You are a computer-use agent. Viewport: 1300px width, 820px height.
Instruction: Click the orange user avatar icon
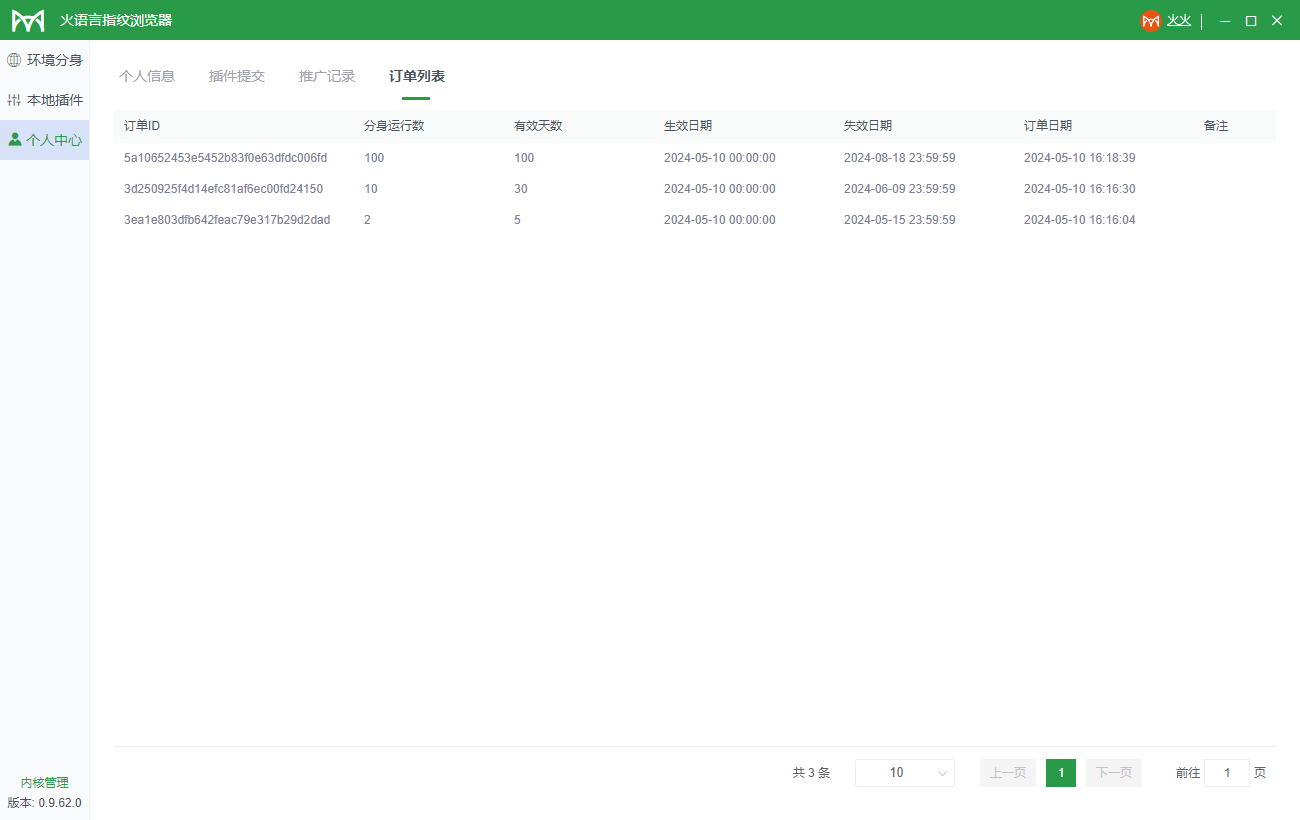coord(1151,20)
